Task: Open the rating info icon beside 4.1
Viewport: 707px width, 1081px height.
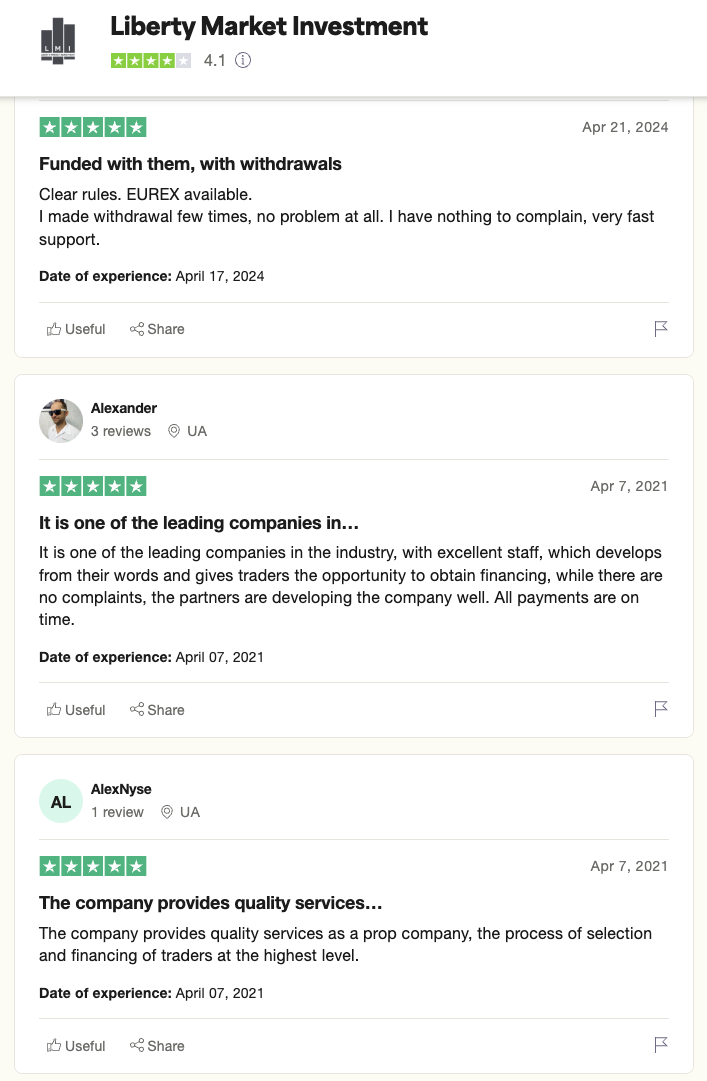Action: [243, 60]
